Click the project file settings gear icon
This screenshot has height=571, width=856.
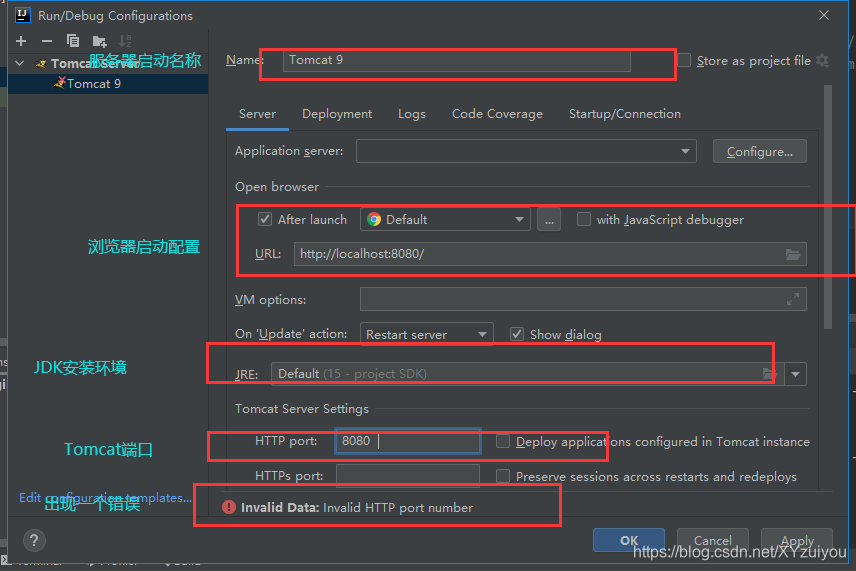[823, 61]
